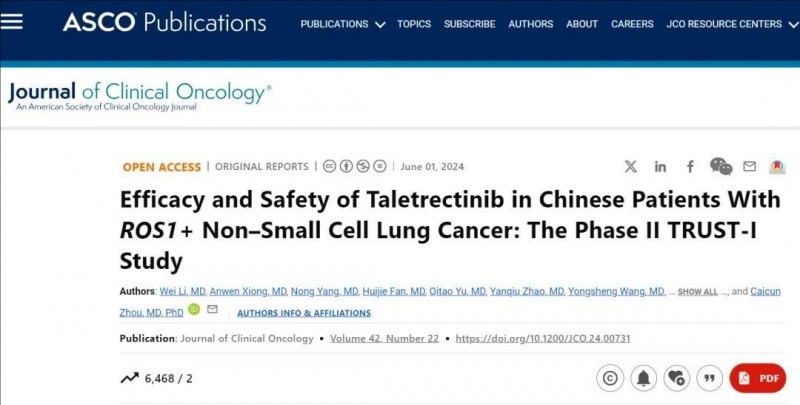Download the red PDF button

758,378
